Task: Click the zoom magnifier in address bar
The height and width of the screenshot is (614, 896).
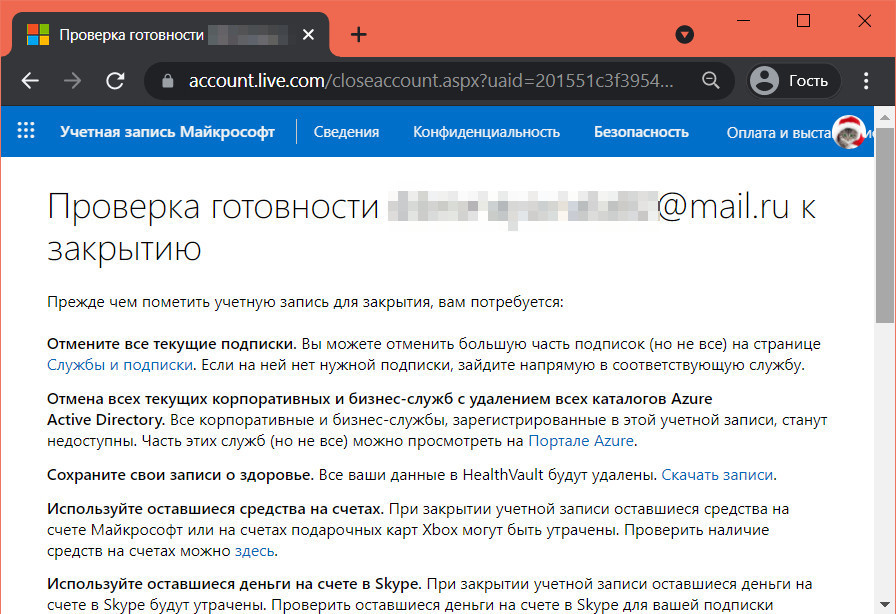Action: coord(710,81)
